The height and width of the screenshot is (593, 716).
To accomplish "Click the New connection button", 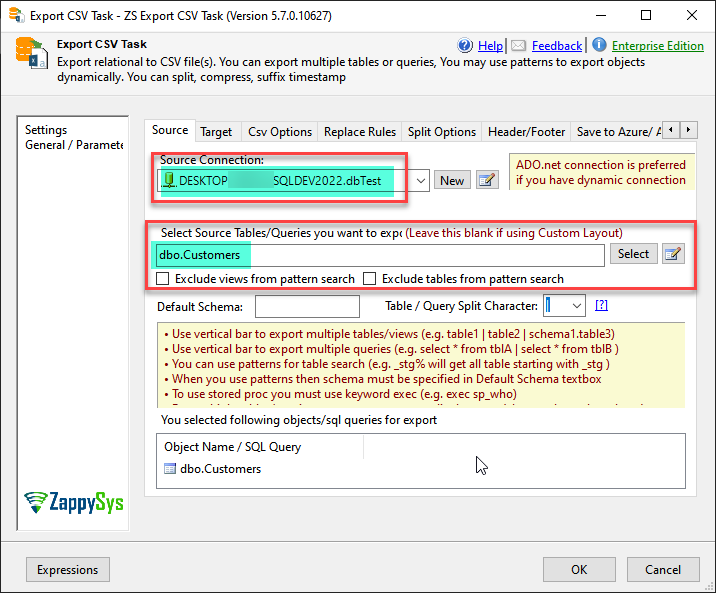I will 452,180.
